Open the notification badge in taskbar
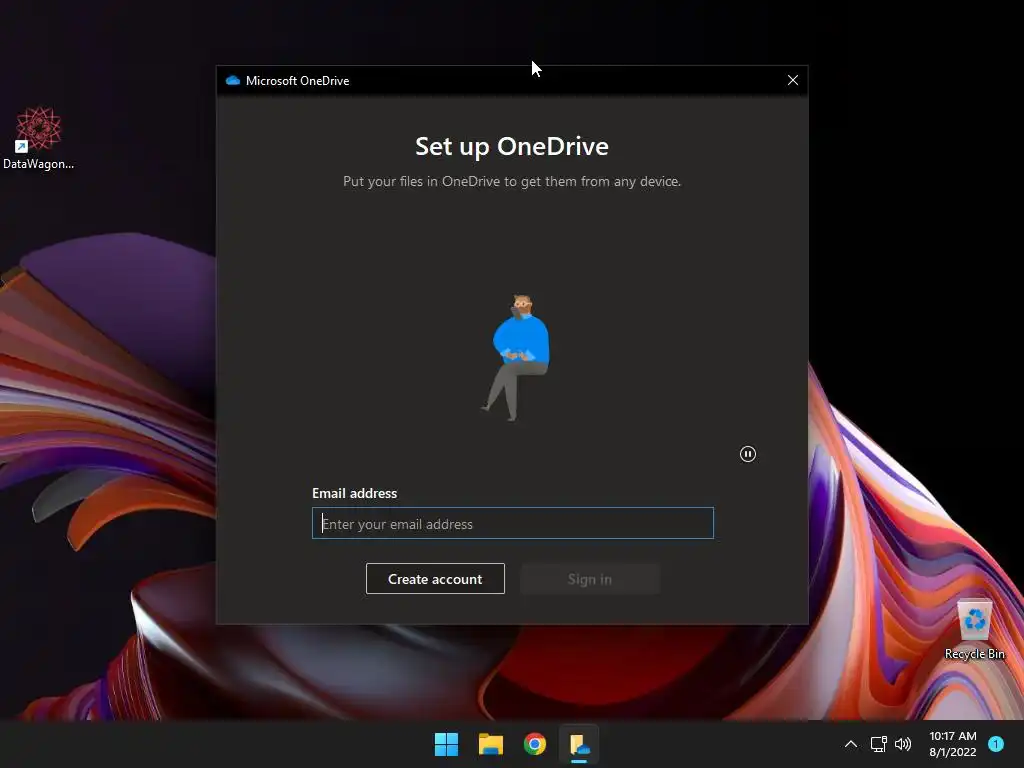Screen dimensions: 1024x768 (x=996, y=744)
